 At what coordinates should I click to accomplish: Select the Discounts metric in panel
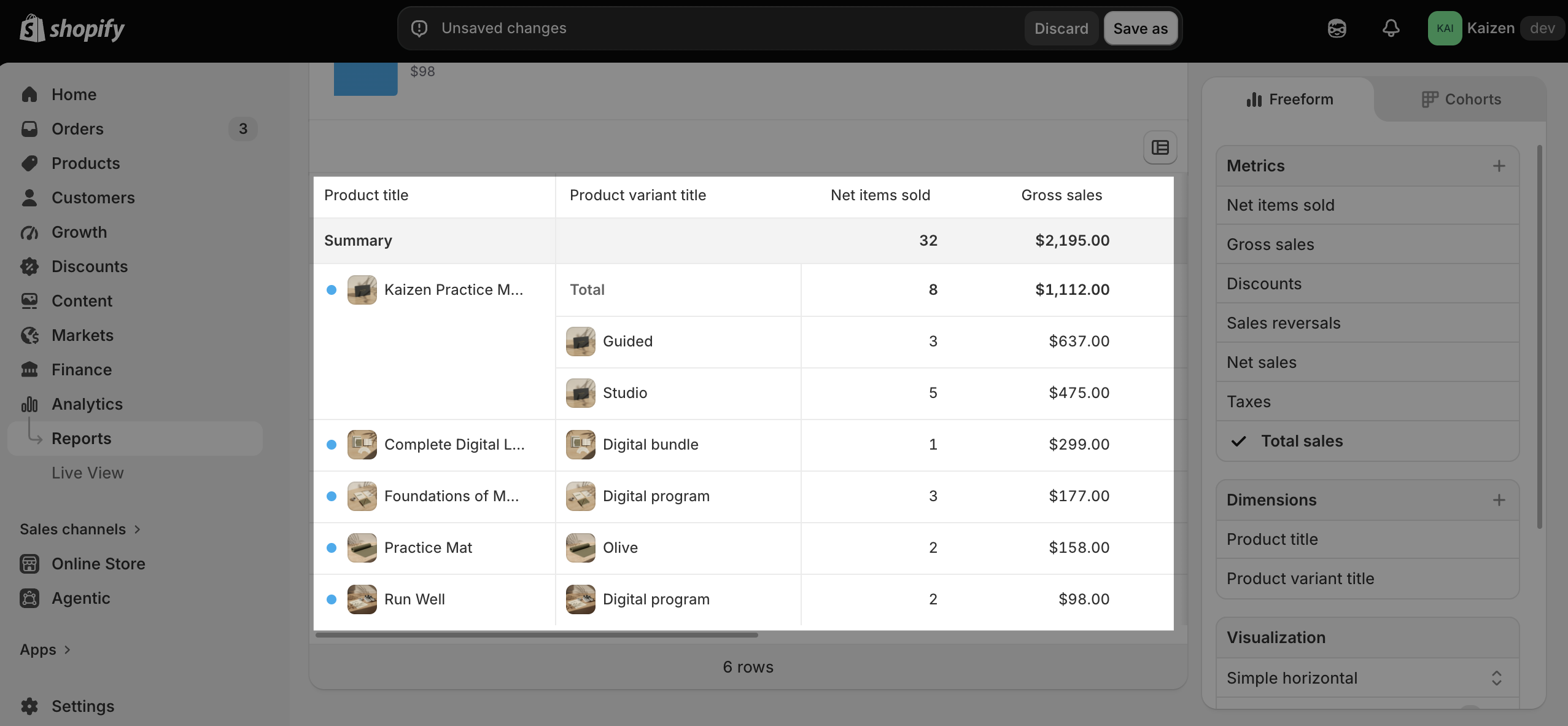(x=1368, y=284)
